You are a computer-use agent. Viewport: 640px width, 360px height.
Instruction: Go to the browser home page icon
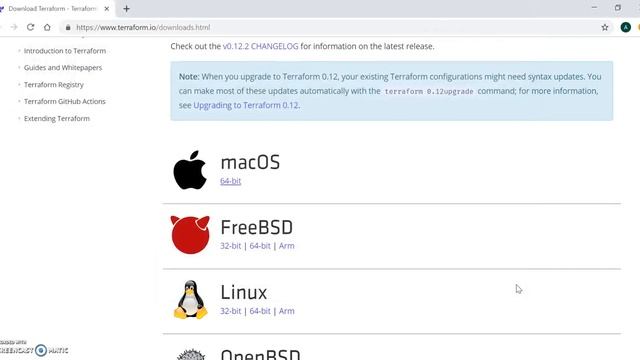[x=47, y=27]
